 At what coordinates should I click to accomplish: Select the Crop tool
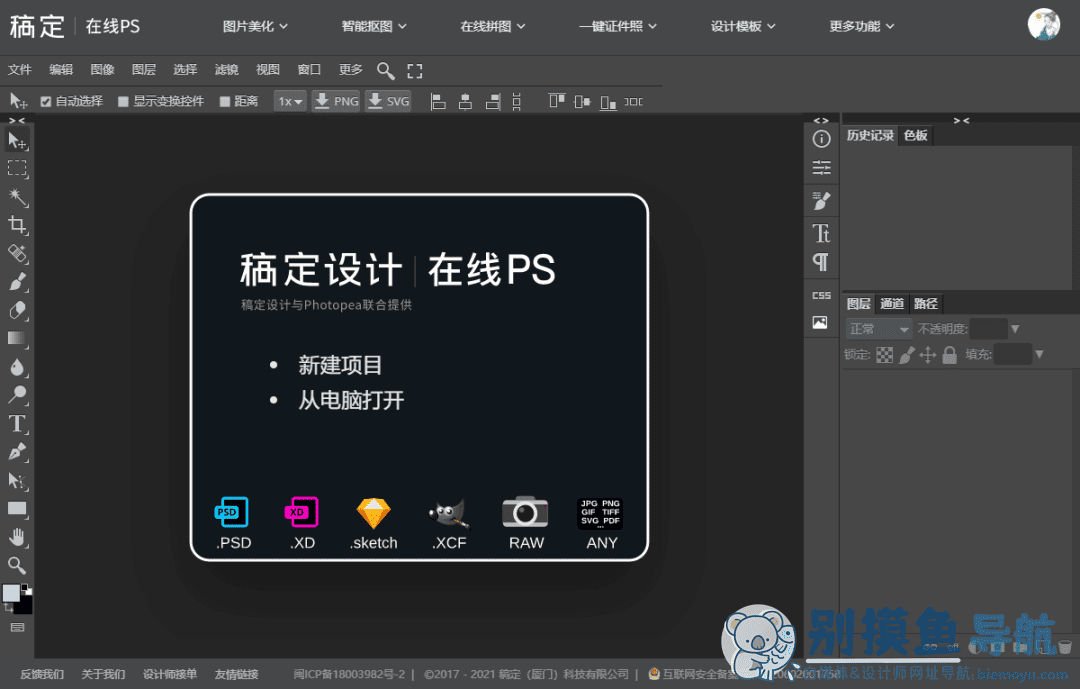tap(17, 225)
